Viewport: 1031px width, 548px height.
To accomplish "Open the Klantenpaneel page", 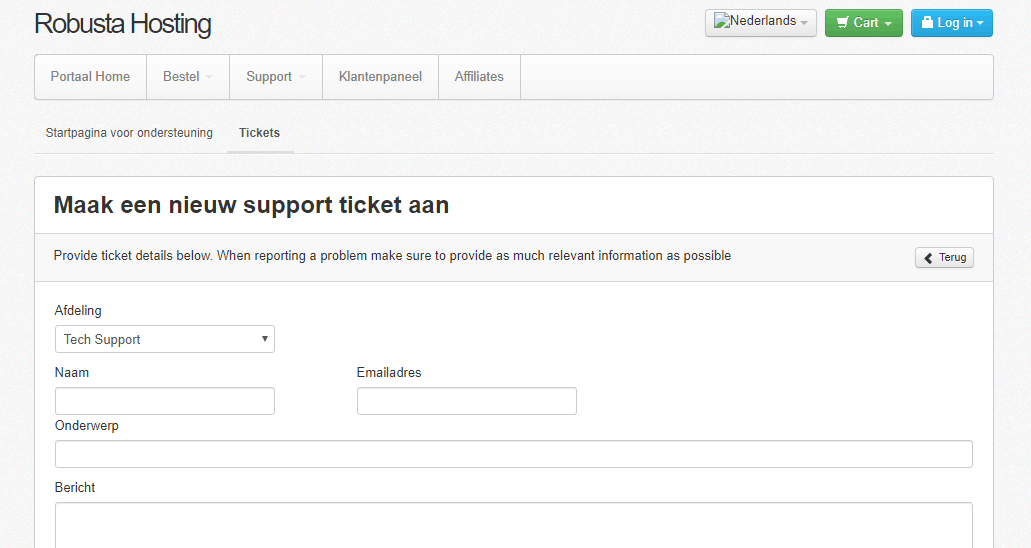I will (380, 77).
